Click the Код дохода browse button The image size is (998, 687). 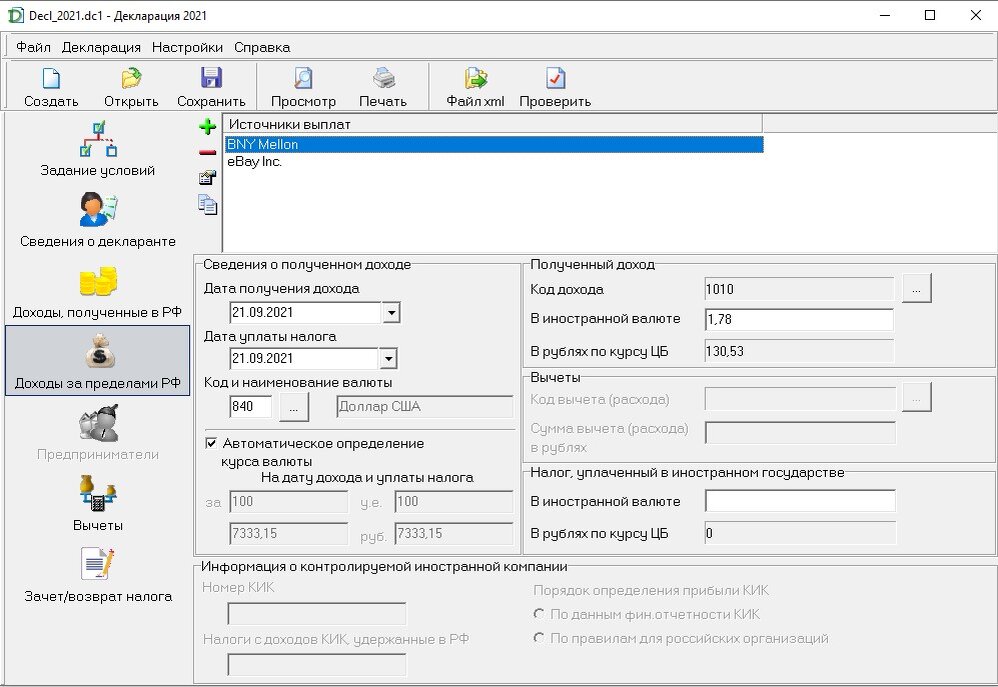[917, 289]
